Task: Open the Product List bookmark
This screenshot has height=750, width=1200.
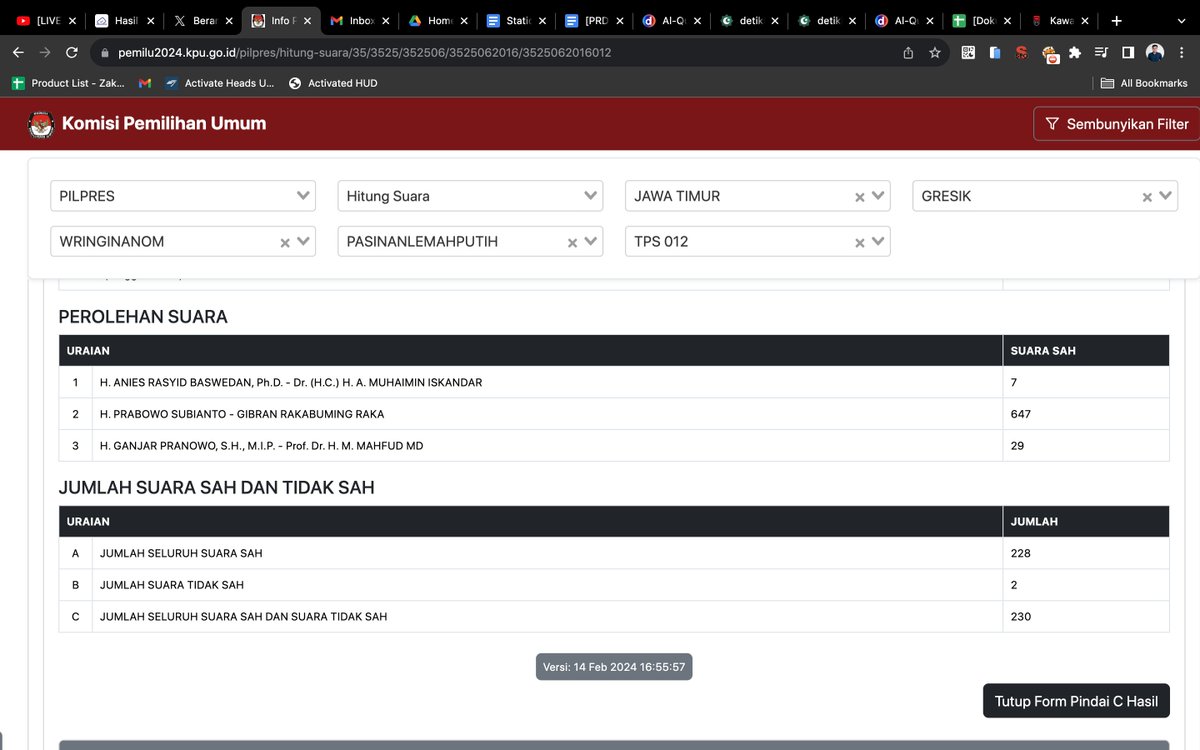Action: coord(68,83)
